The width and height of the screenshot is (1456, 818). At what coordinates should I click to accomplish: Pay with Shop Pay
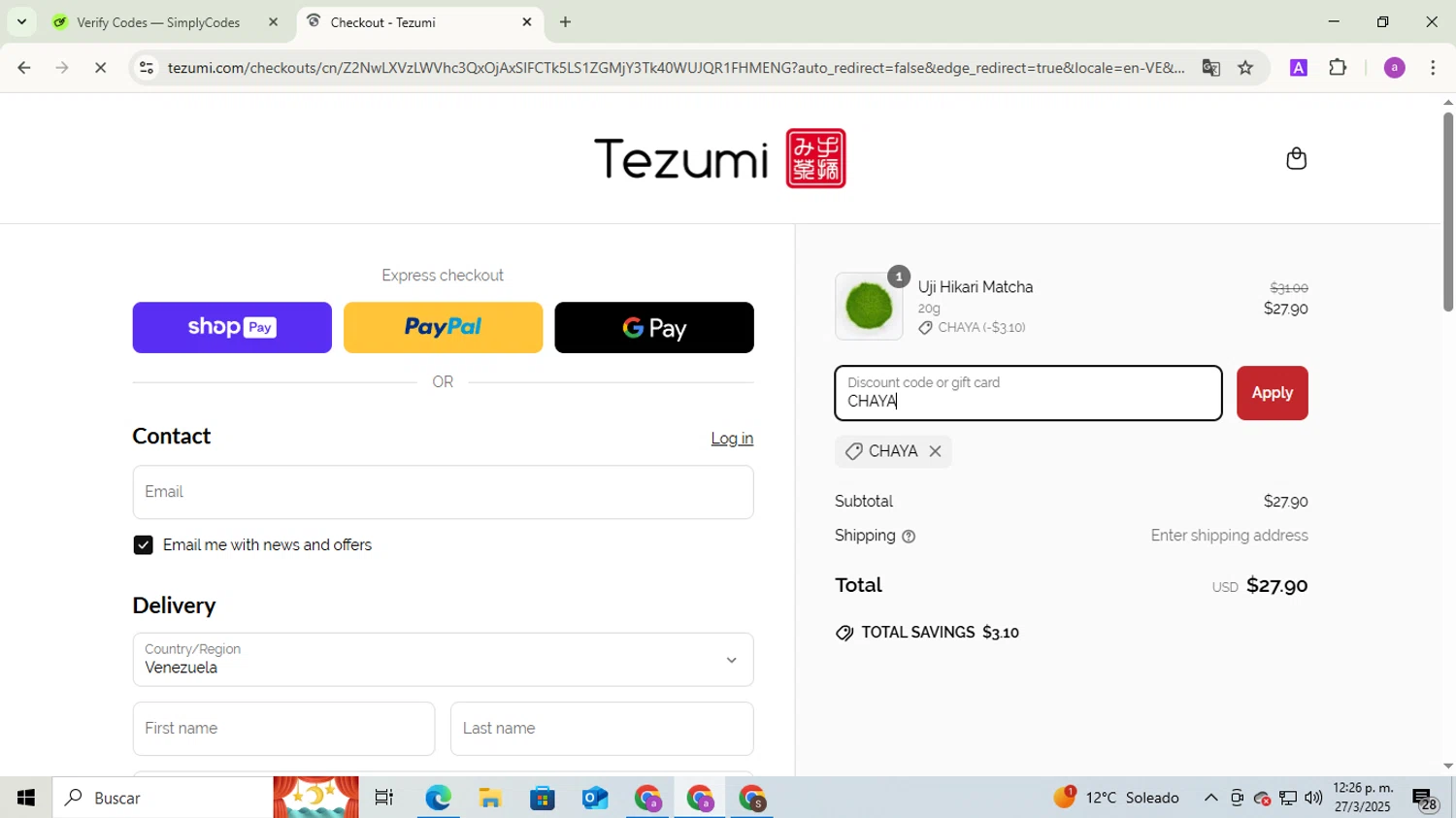coord(232,328)
